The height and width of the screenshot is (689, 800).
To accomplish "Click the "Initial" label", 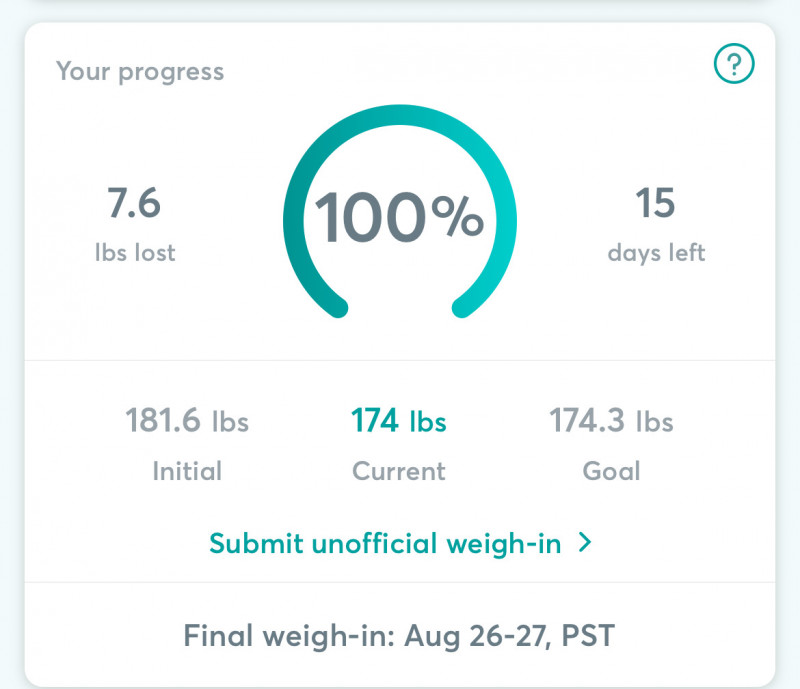I will click(187, 470).
